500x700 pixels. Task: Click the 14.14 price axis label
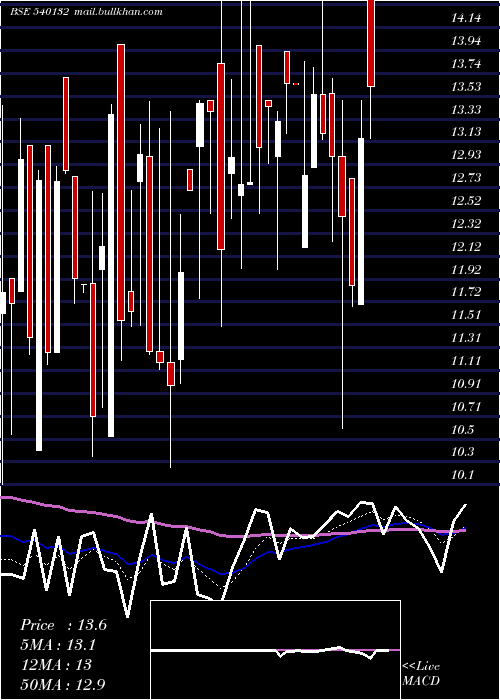pos(466,18)
